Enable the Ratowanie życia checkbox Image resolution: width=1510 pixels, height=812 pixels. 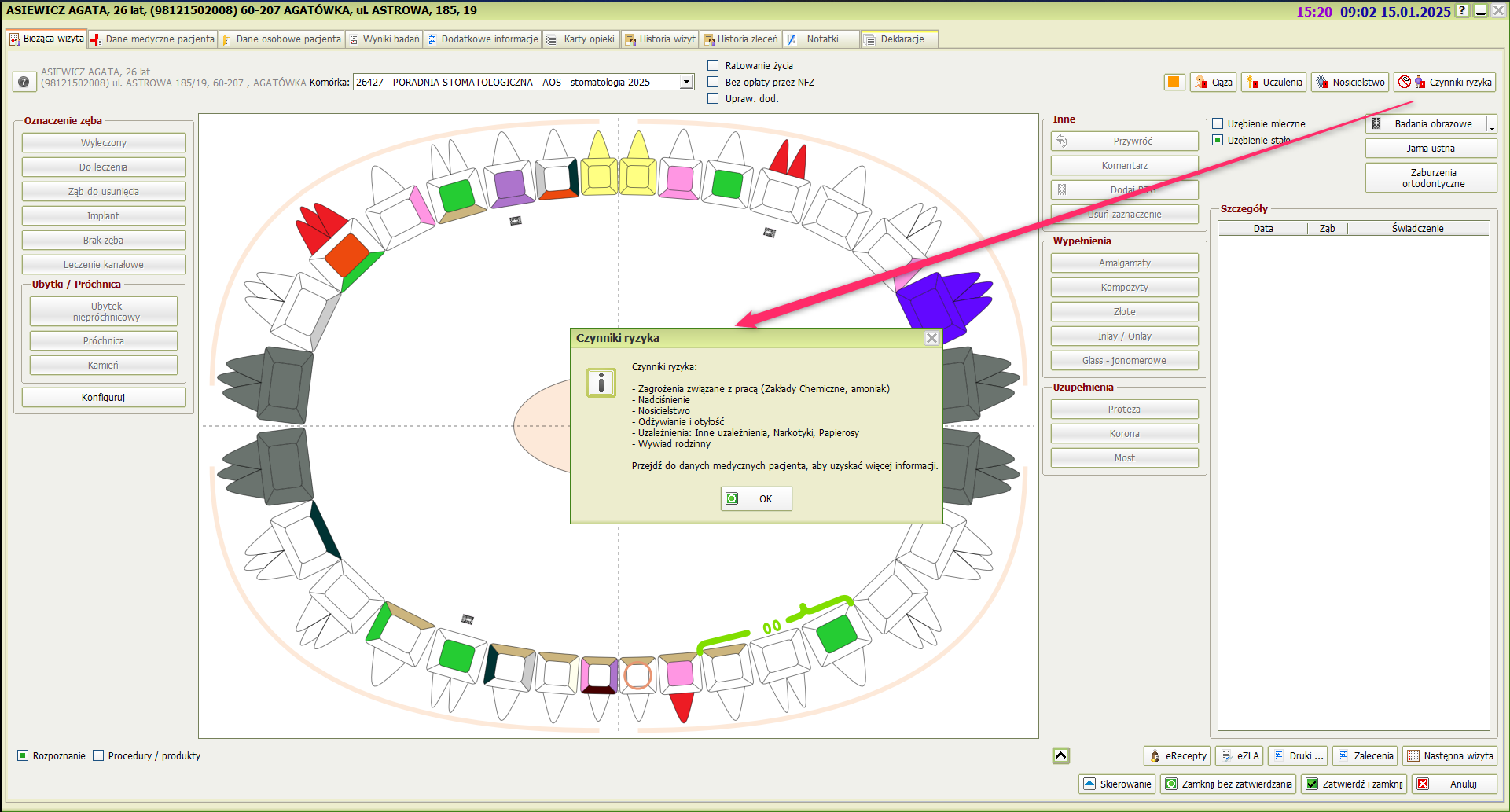click(713, 65)
